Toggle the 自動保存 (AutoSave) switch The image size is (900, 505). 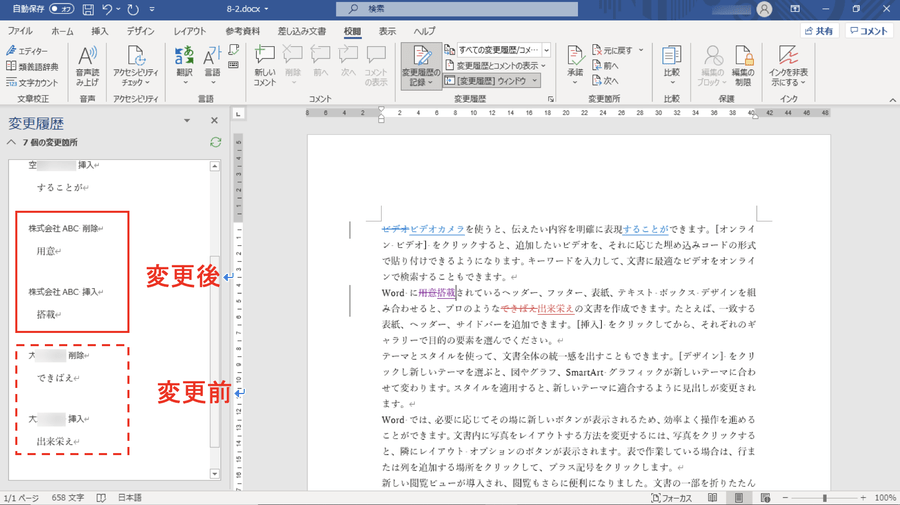point(62,9)
